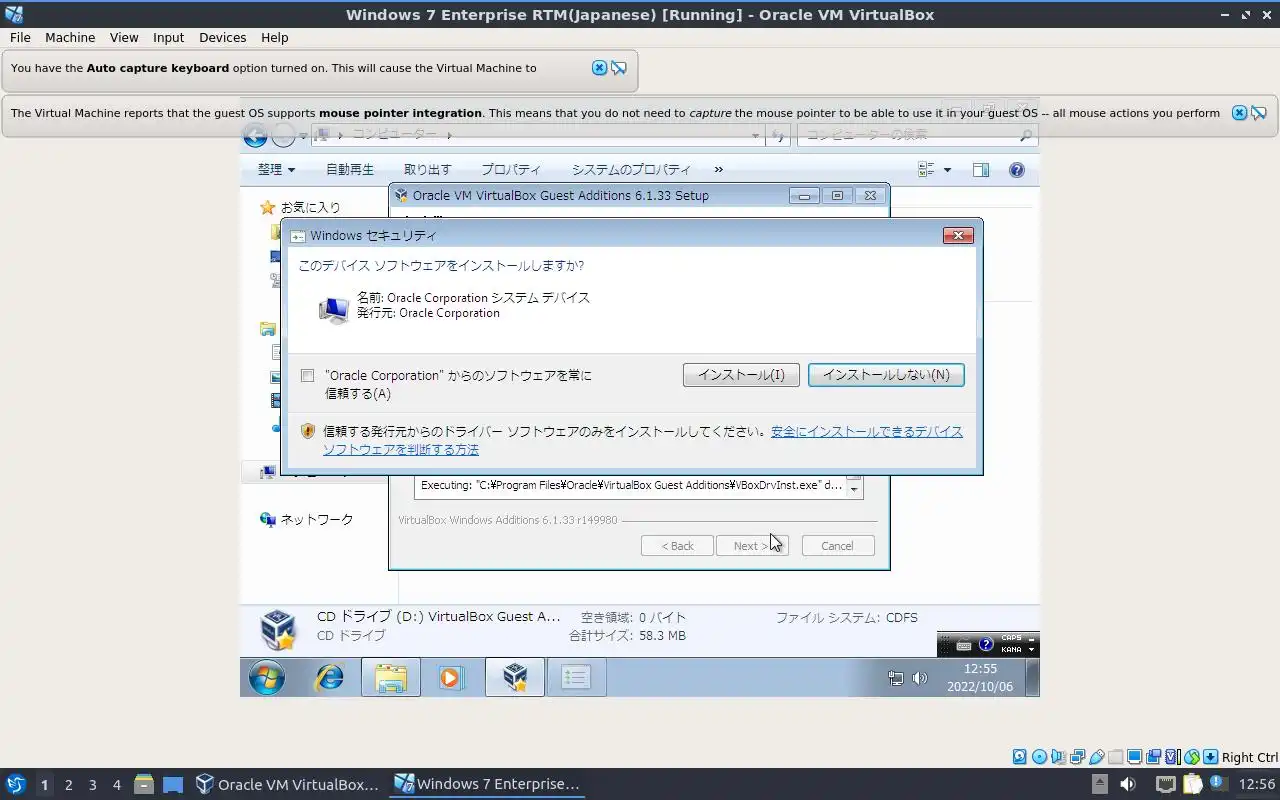Suppress the Auto capture keyboard message permanently
The width and height of the screenshot is (1280, 800).
pos(619,68)
